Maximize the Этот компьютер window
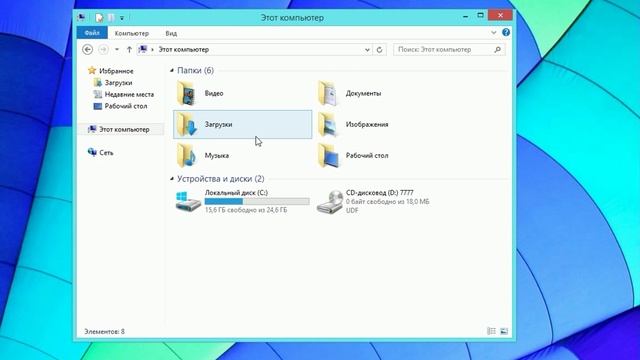The image size is (640, 360). pyautogui.click(x=480, y=16)
